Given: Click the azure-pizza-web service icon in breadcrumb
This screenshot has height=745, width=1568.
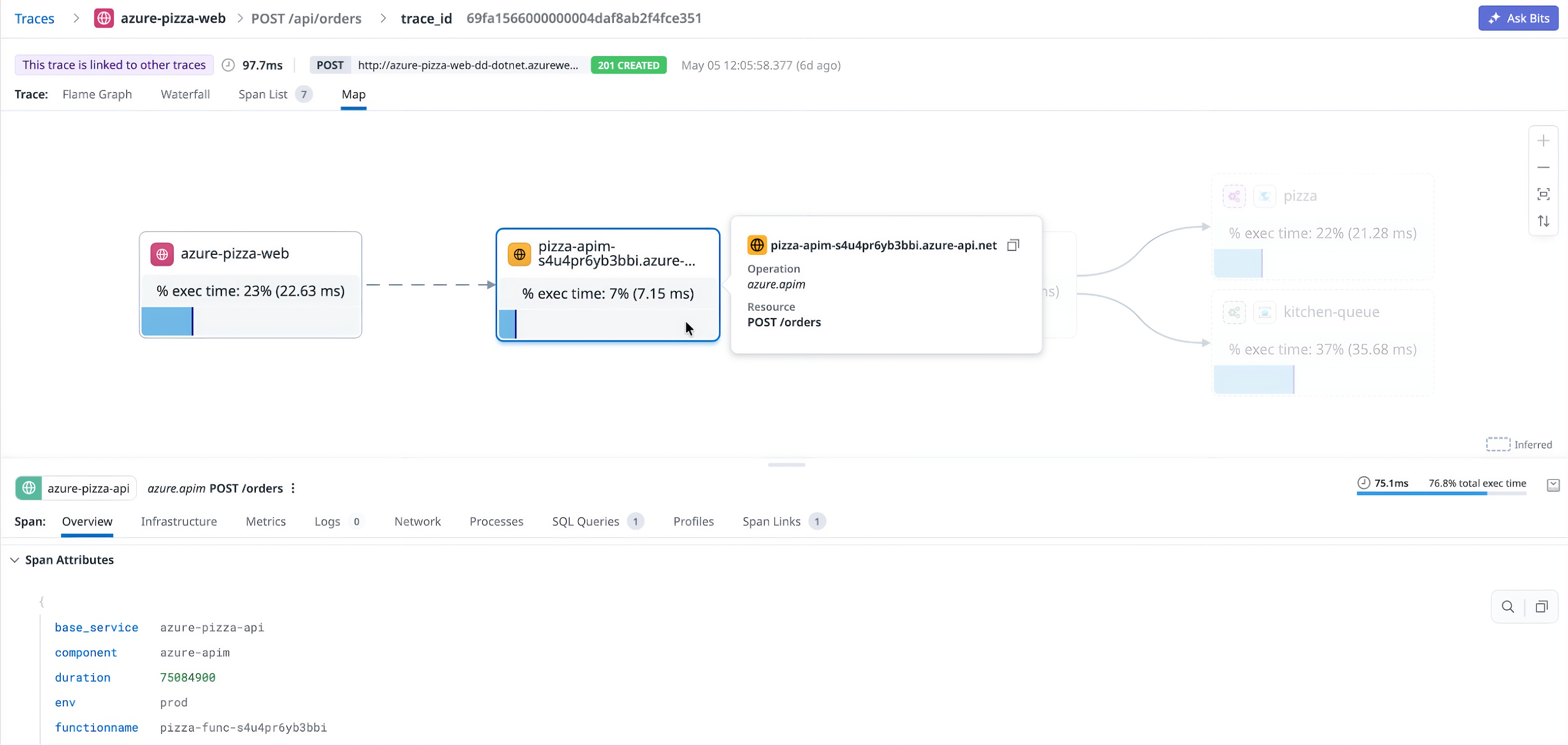Looking at the screenshot, I should click(x=104, y=18).
